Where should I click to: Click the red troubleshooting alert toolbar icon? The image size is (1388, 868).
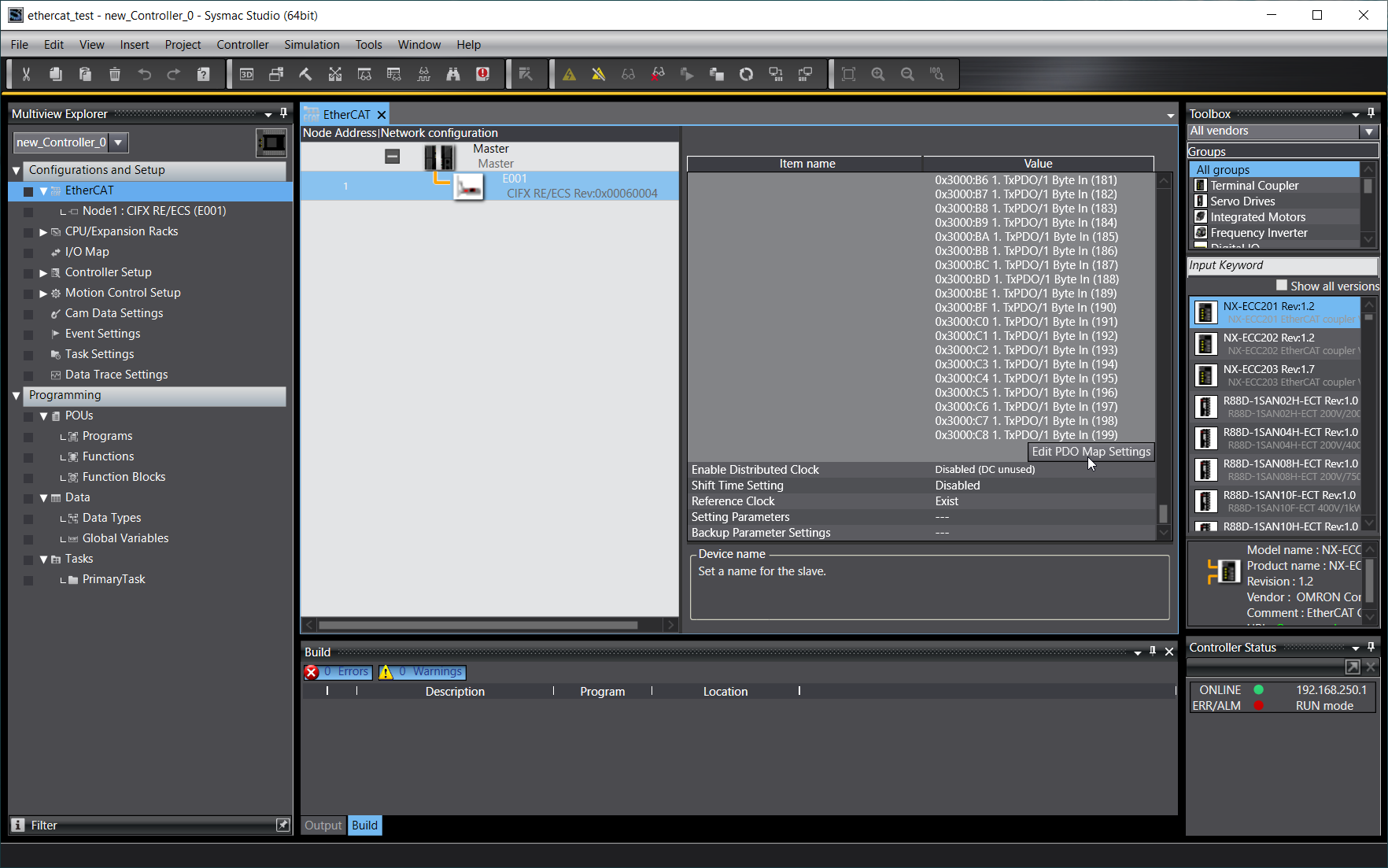(x=482, y=74)
